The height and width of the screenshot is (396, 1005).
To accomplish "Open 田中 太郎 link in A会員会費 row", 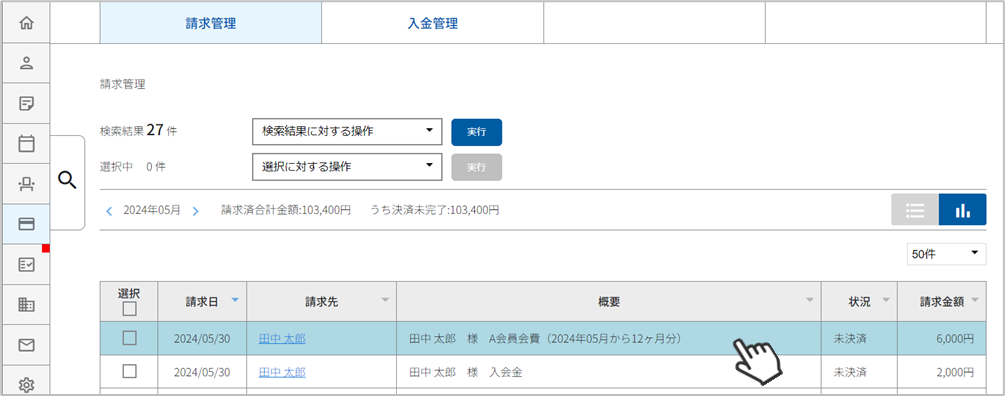I will tap(282, 338).
